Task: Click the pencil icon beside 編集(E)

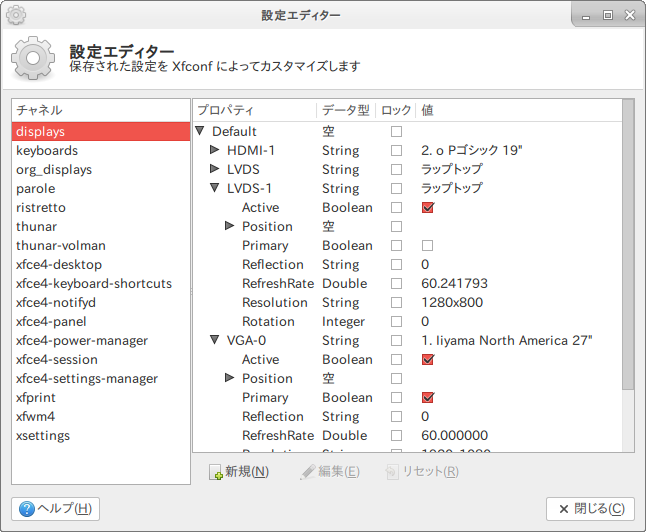Action: (x=308, y=472)
